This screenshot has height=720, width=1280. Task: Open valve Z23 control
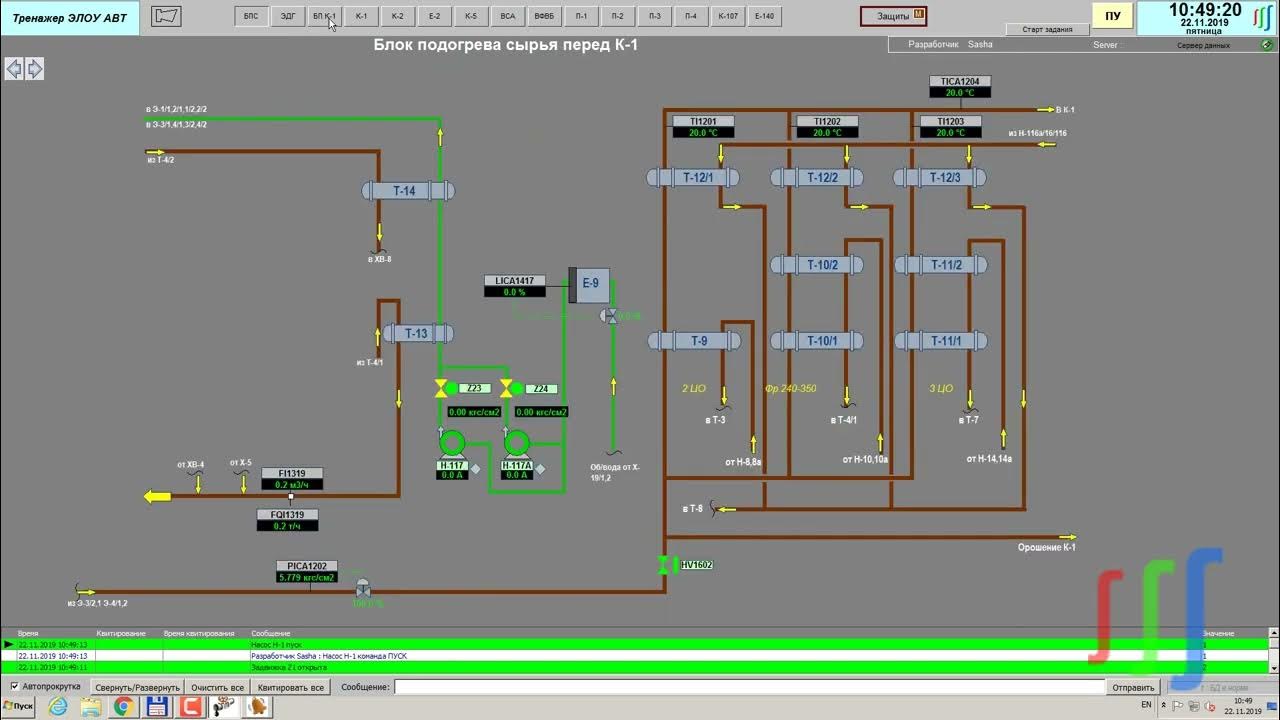coord(440,388)
